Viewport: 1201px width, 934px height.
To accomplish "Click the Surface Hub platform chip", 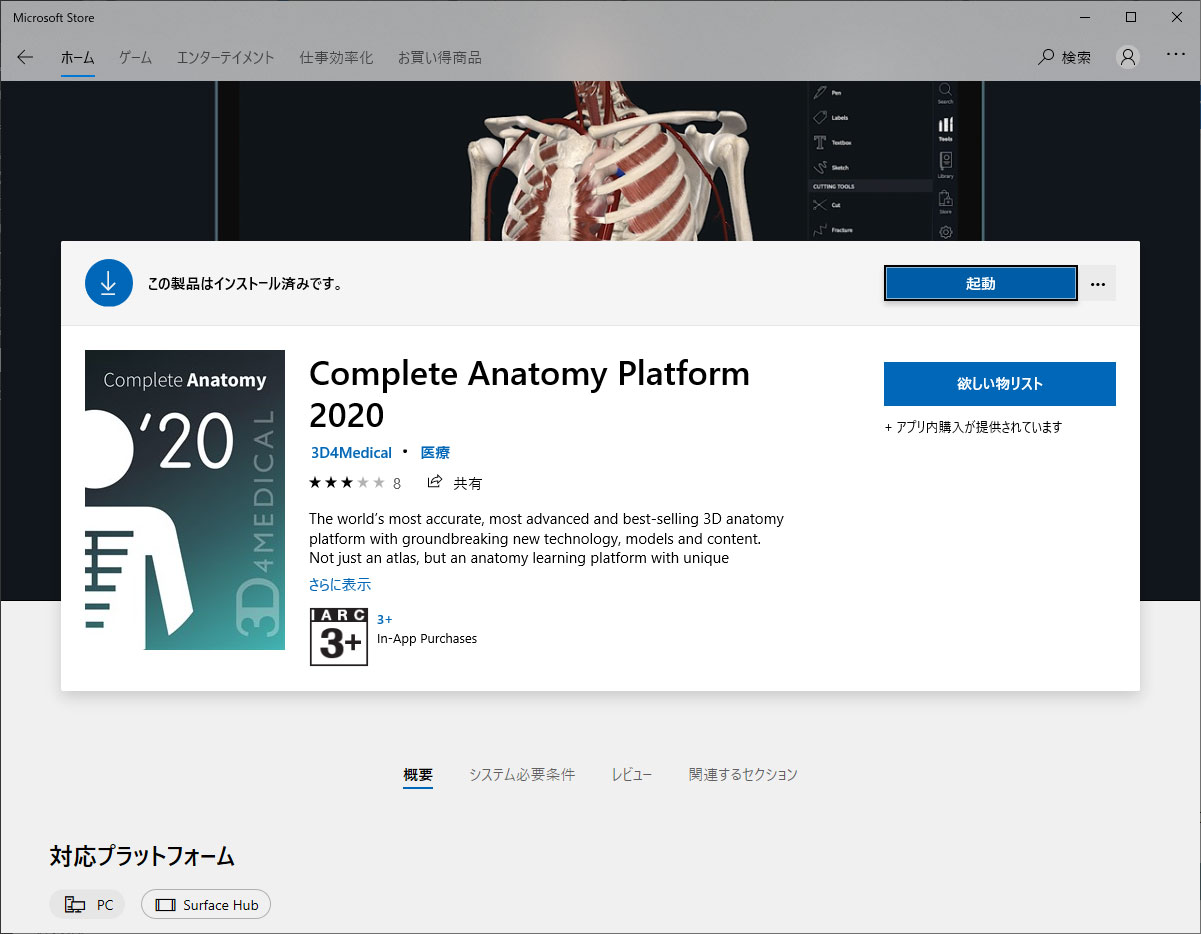I will pos(206,905).
